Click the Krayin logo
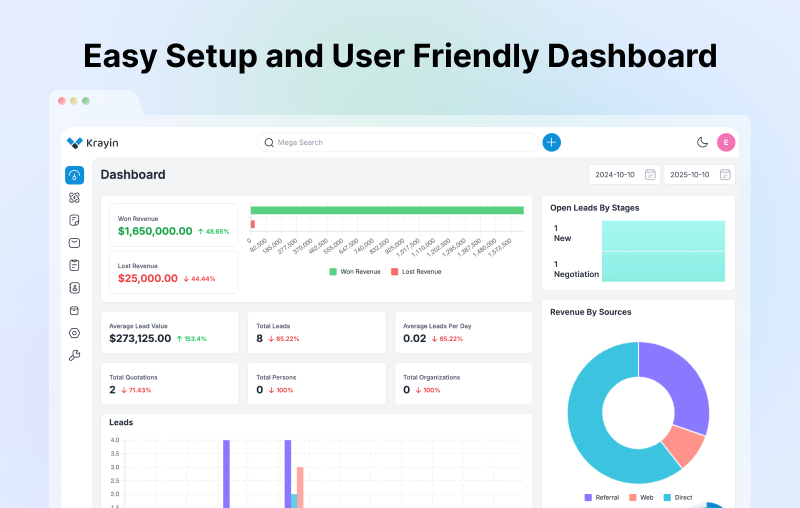Screen dimensions: 800x508 coord(92,143)
